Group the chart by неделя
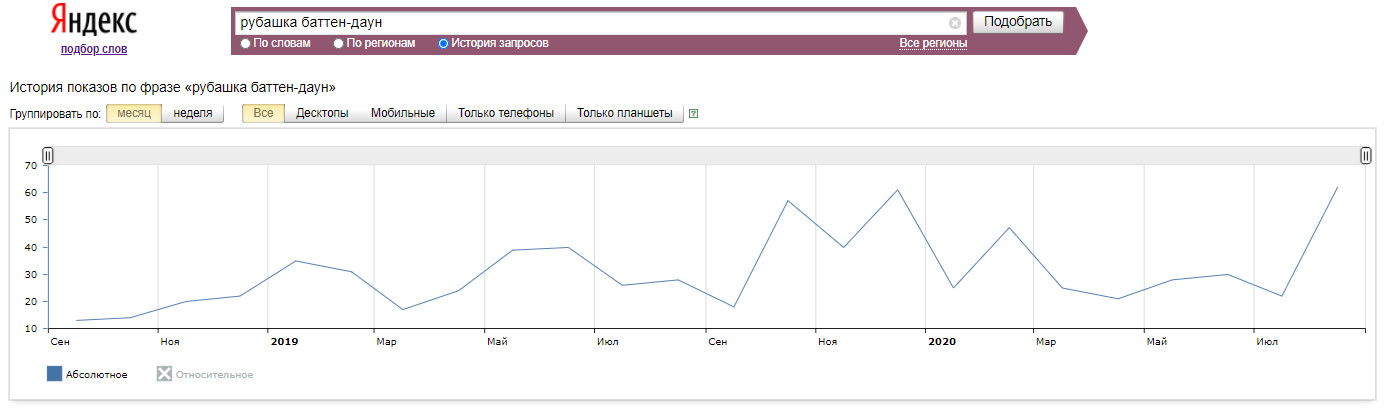1390x420 pixels. [193, 113]
